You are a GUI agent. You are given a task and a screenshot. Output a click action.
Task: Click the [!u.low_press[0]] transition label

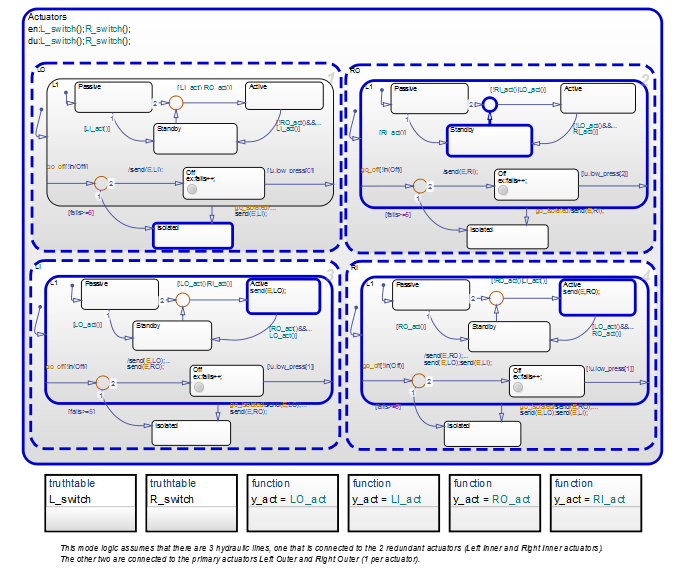(291, 171)
